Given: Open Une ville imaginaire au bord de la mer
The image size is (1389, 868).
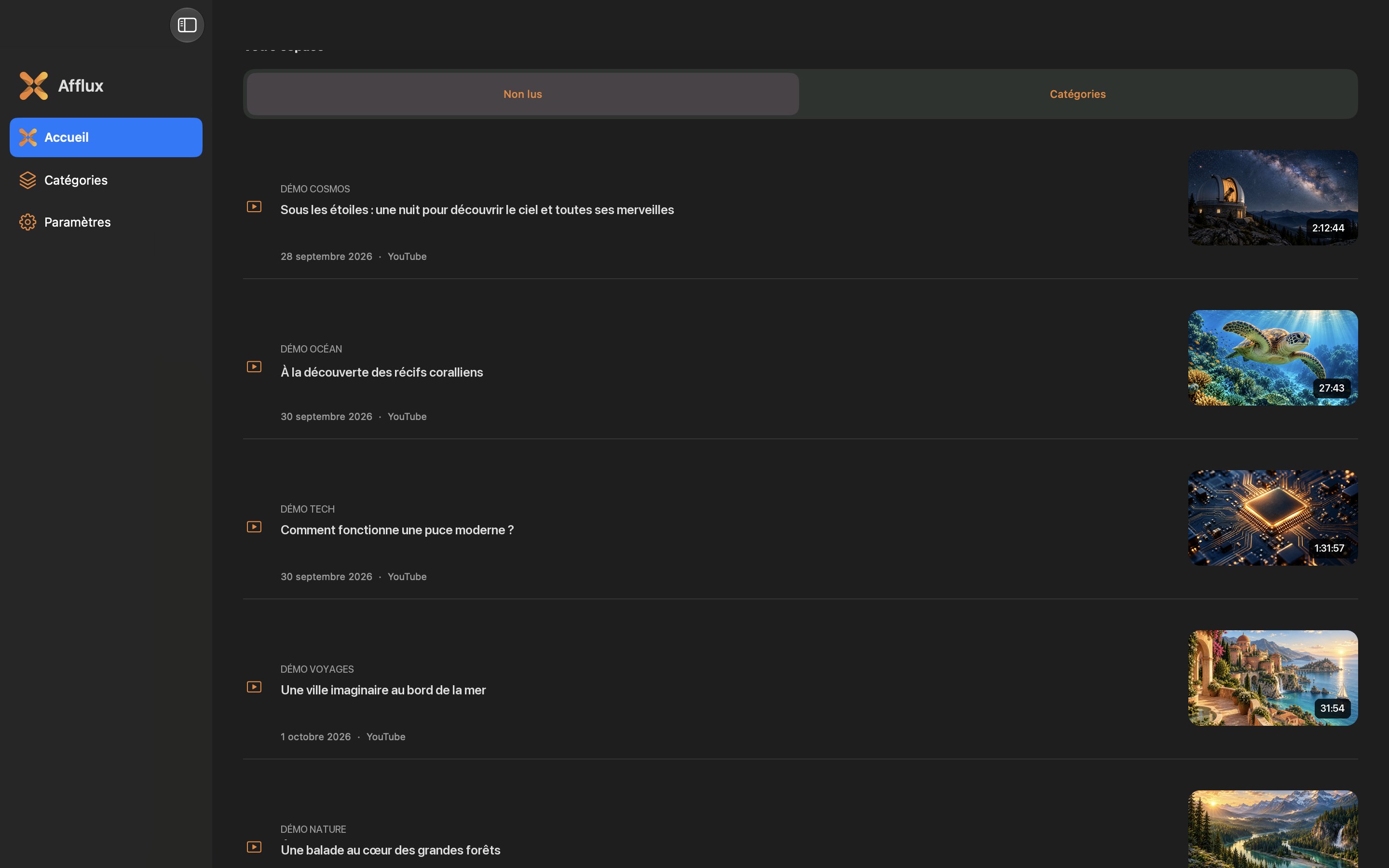Looking at the screenshot, I should (383, 690).
